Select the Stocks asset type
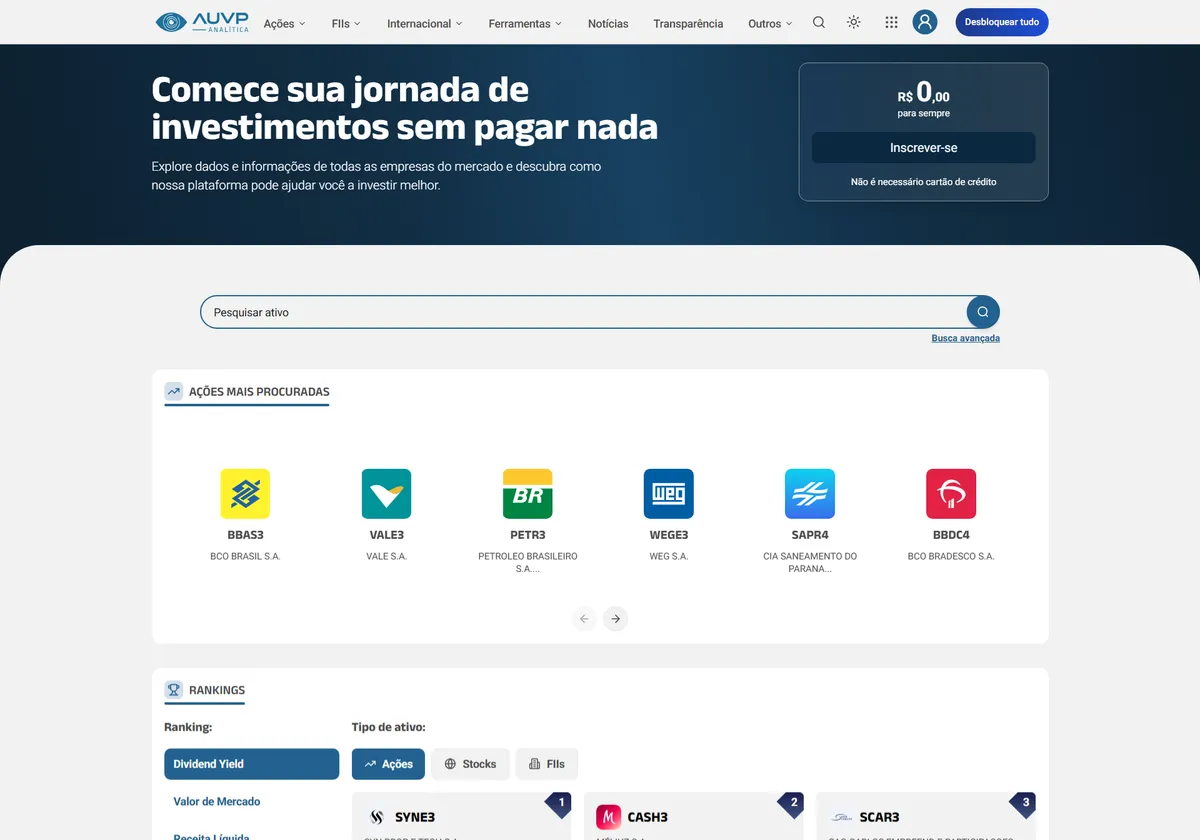Image resolution: width=1200 pixels, height=840 pixels. (470, 764)
